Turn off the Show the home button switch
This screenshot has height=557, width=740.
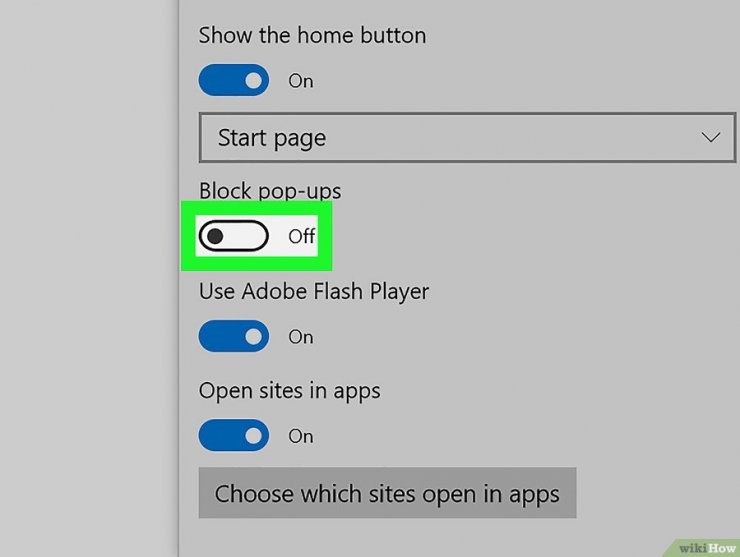point(234,80)
